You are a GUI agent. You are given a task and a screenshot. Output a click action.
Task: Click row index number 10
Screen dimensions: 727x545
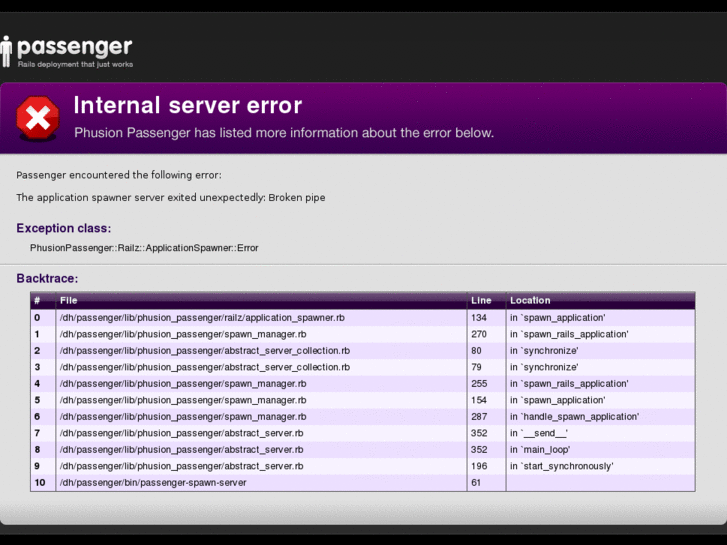tap(40, 482)
